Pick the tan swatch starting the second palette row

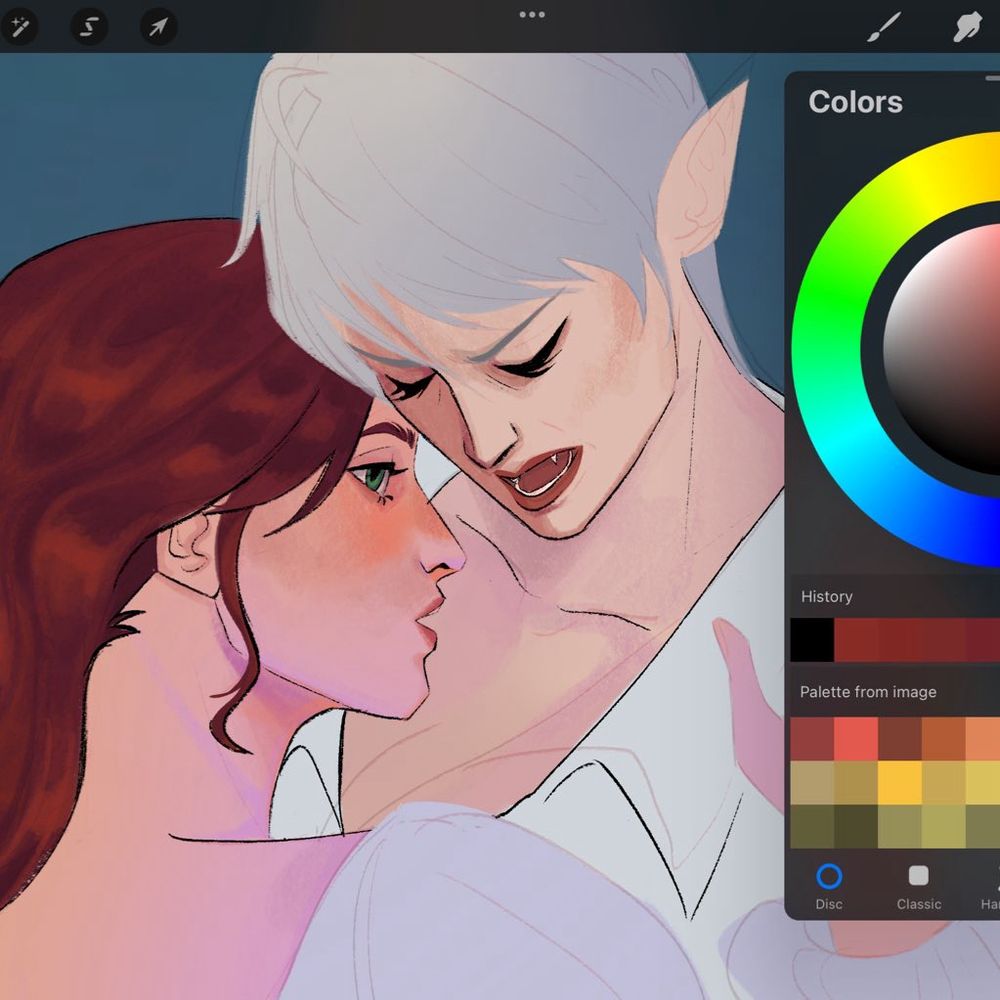pos(812,783)
